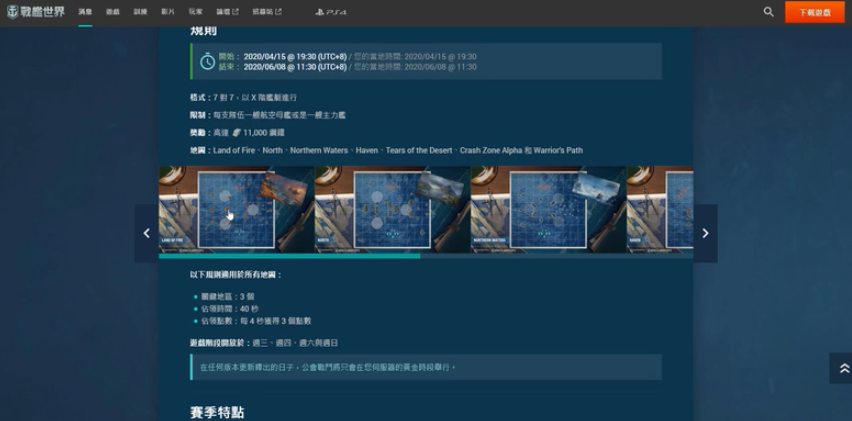Open the North map thumbnail

(392, 209)
